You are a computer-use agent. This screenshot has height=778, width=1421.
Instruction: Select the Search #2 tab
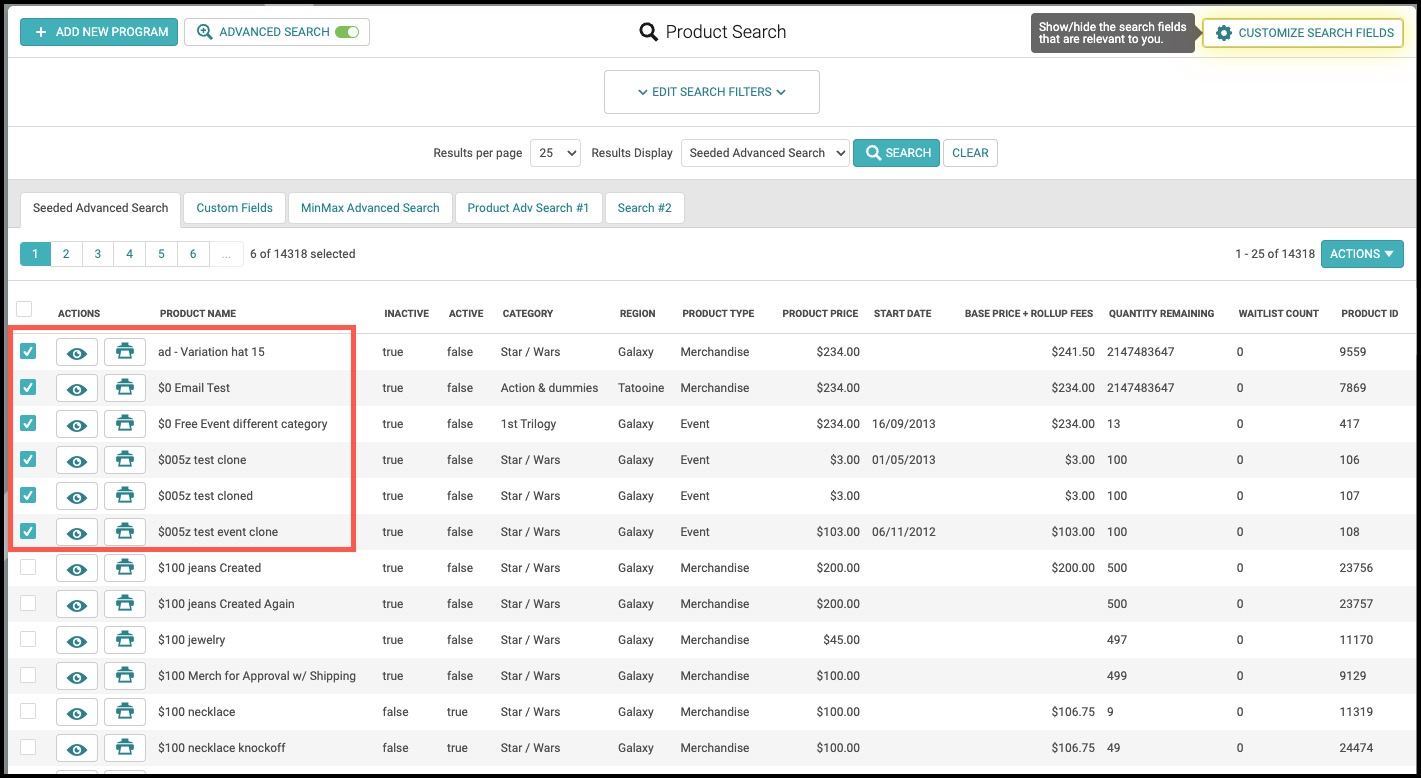tap(644, 208)
